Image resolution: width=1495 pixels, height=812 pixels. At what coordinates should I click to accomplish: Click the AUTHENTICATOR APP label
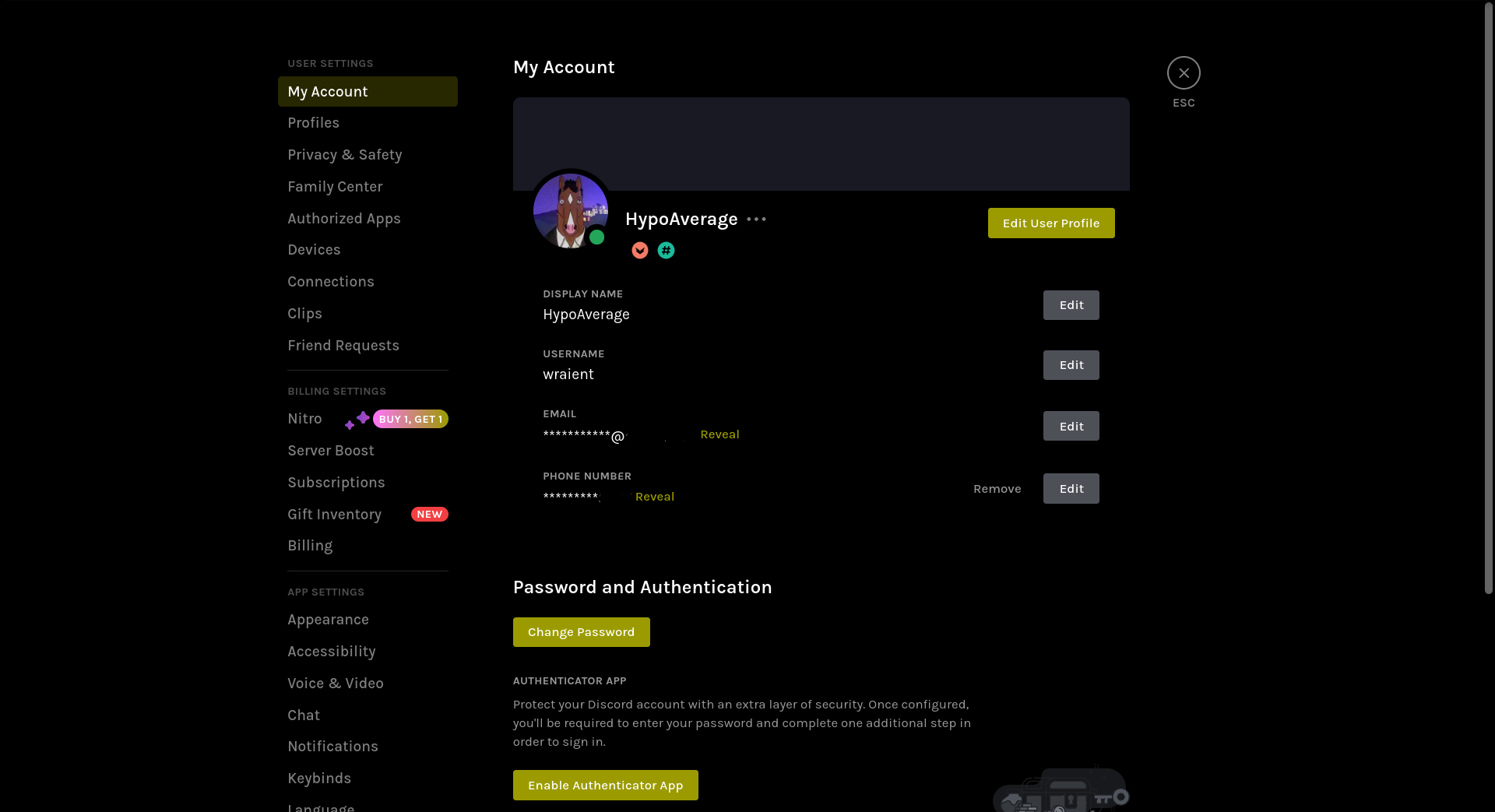(569, 681)
